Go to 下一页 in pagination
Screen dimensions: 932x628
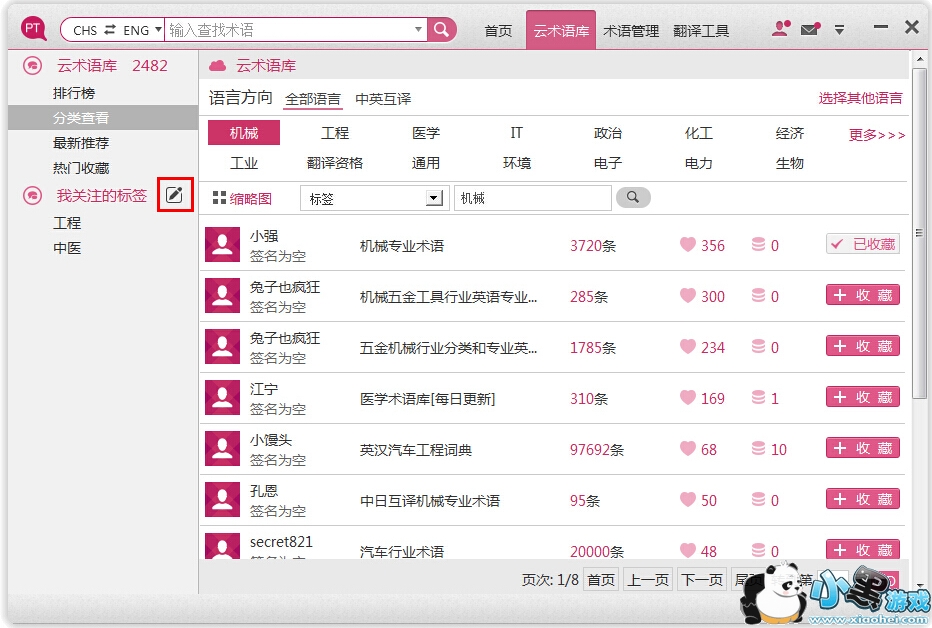click(701, 580)
